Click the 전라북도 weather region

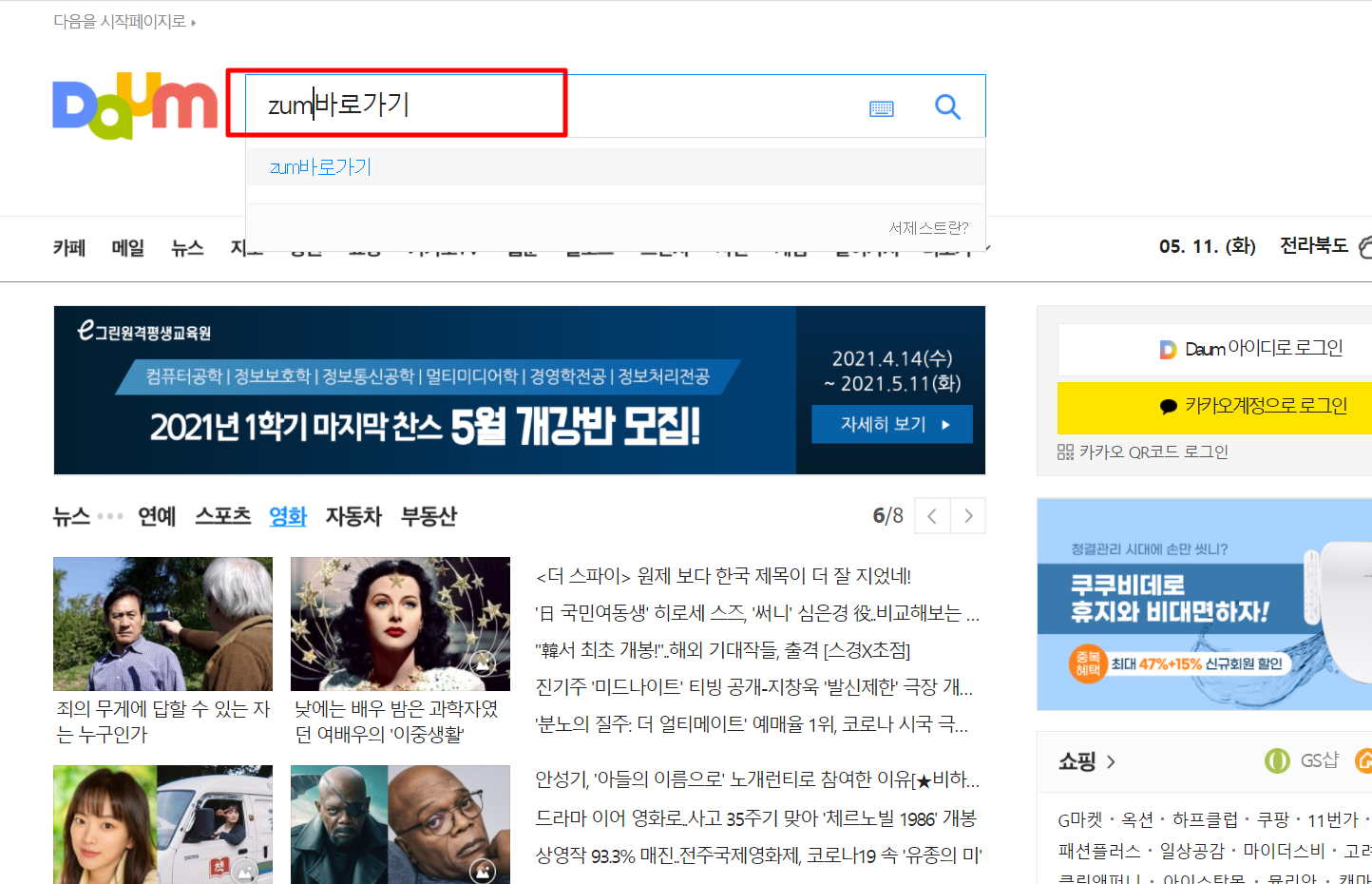coord(1314,245)
